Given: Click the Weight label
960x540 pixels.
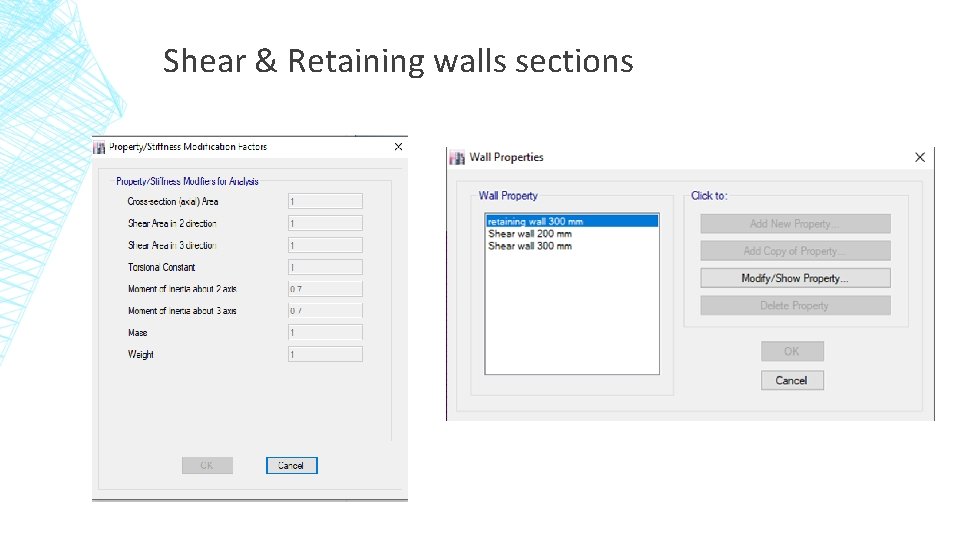Looking at the screenshot, I should click(x=141, y=354).
